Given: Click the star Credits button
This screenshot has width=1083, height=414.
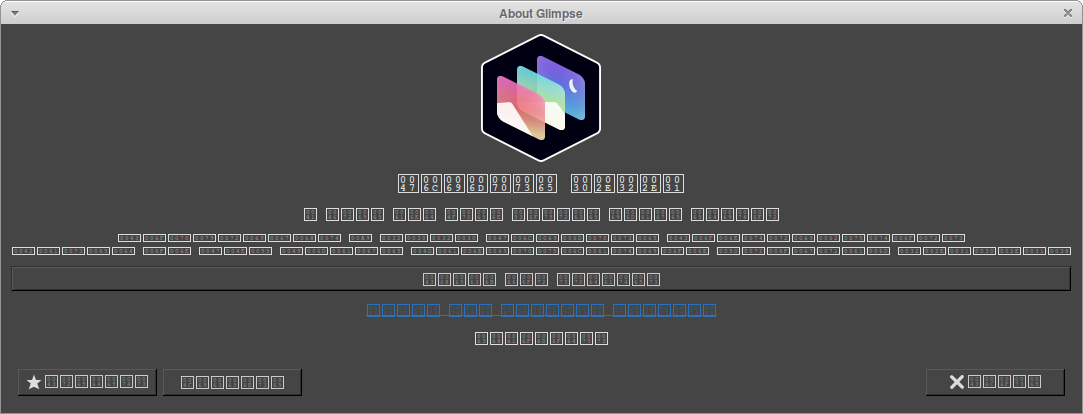Looking at the screenshot, I should [x=87, y=382].
